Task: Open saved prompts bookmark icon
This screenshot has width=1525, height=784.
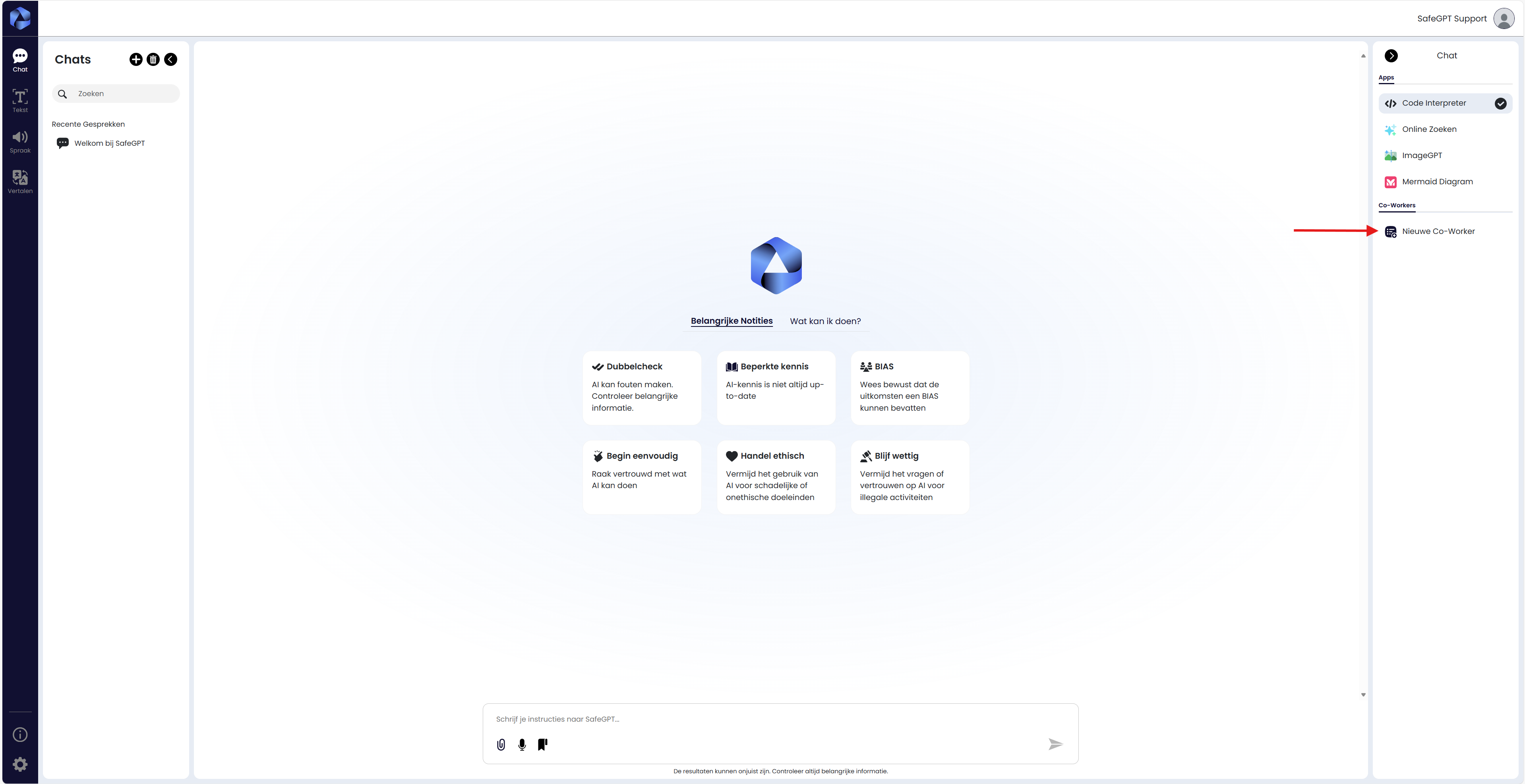Action: pos(542,744)
